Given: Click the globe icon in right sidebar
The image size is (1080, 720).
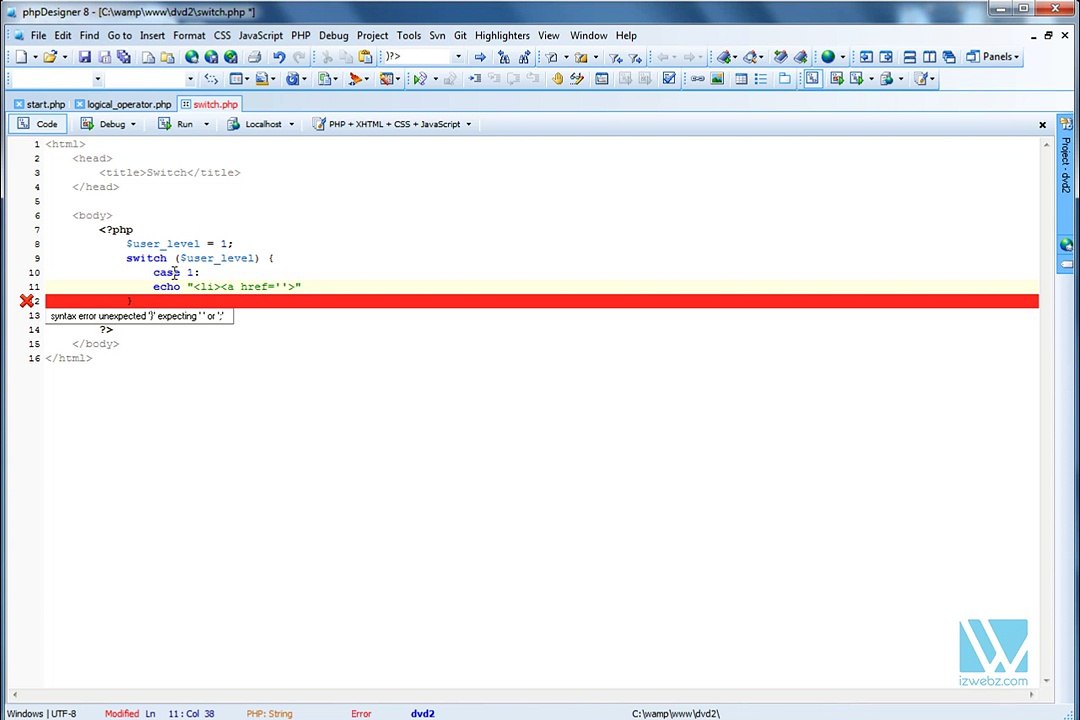Looking at the screenshot, I should [x=1066, y=245].
